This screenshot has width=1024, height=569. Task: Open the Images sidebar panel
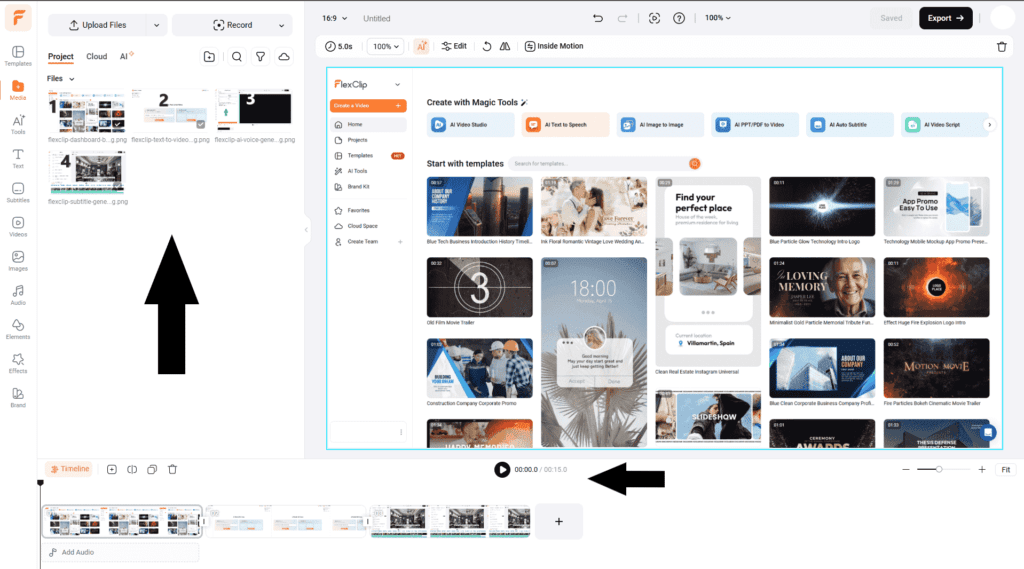(18, 261)
